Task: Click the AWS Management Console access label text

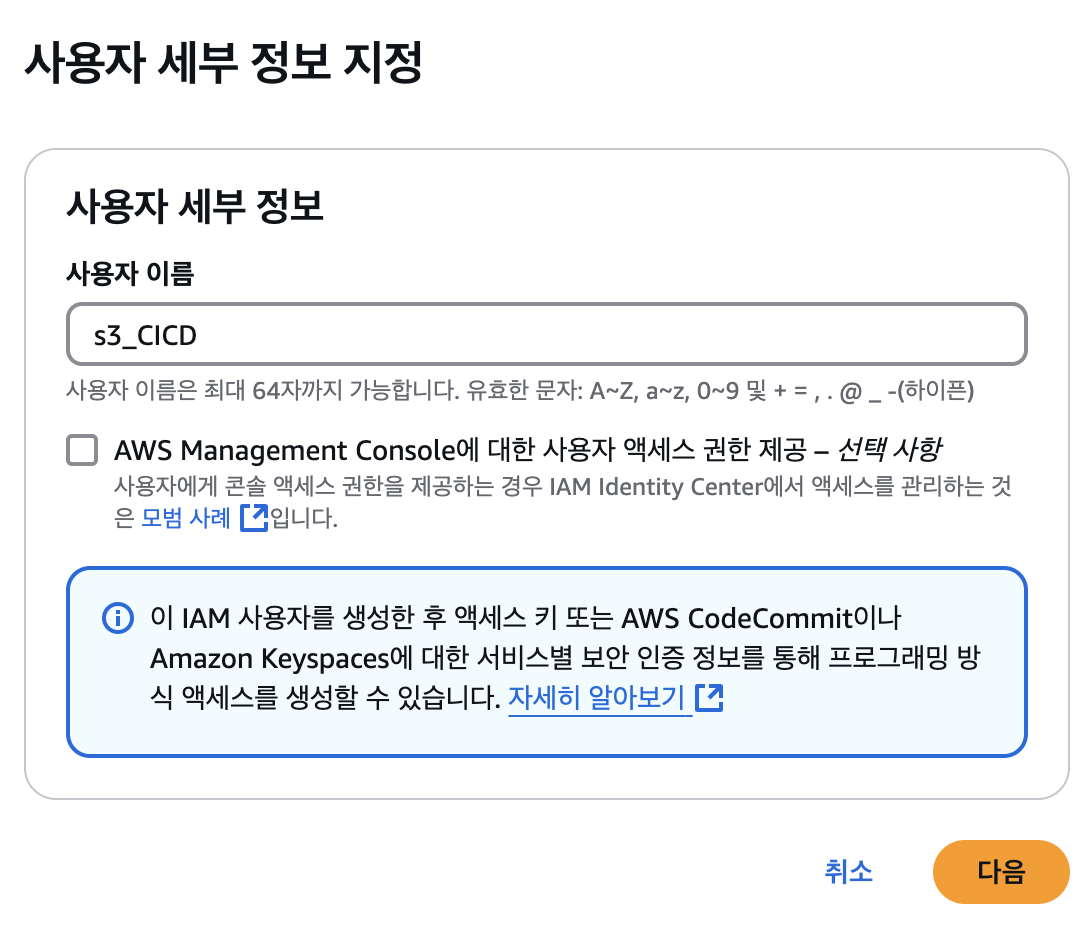Action: 460,450
